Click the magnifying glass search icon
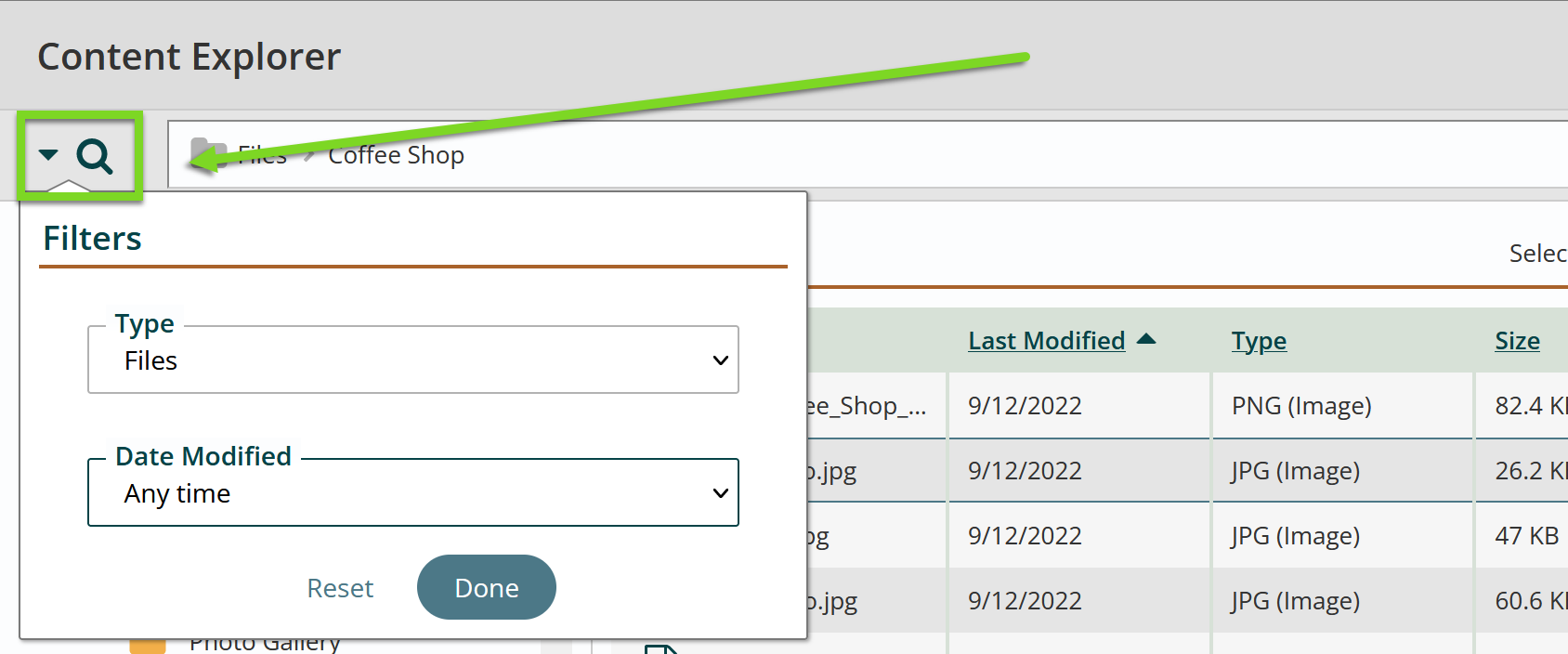Viewport: 1568px width, 654px height. [x=95, y=156]
